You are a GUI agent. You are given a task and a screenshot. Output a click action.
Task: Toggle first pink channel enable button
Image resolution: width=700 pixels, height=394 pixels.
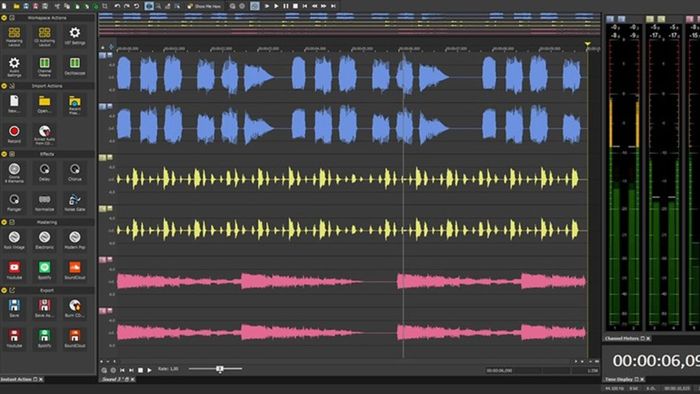click(x=102, y=260)
